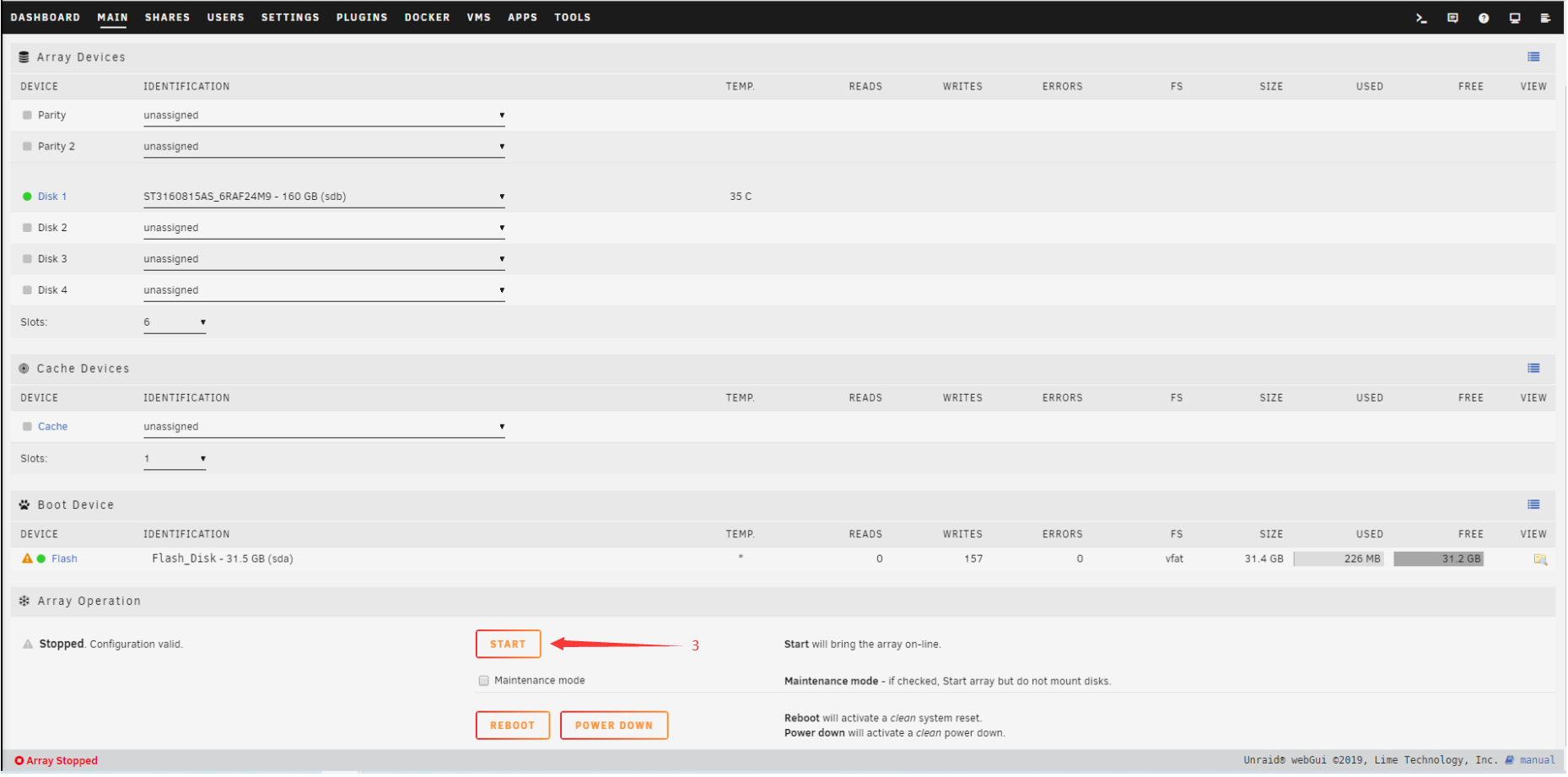Enable the Maintenance mode checkbox
1568x777 pixels.
(484, 681)
